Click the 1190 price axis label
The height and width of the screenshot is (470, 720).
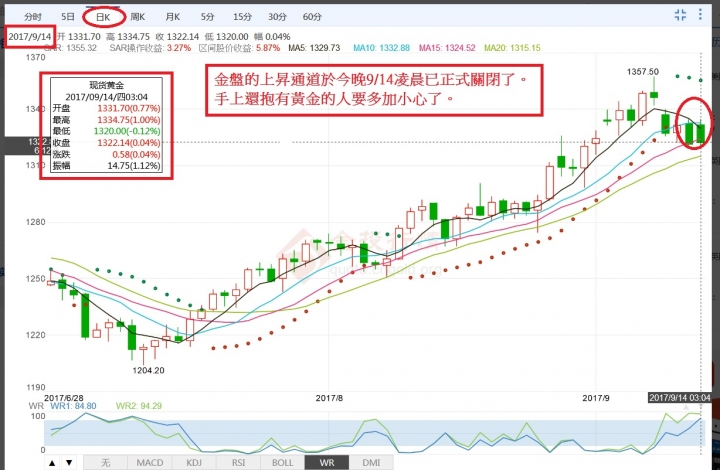click(x=36, y=387)
